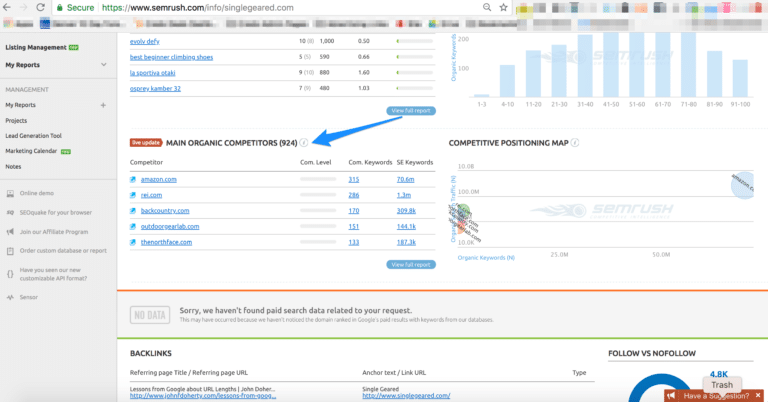Viewport: 768px width, 402px height.
Task: Open johnfdoherty.com referring page link
Action: pyautogui.click(x=203, y=396)
